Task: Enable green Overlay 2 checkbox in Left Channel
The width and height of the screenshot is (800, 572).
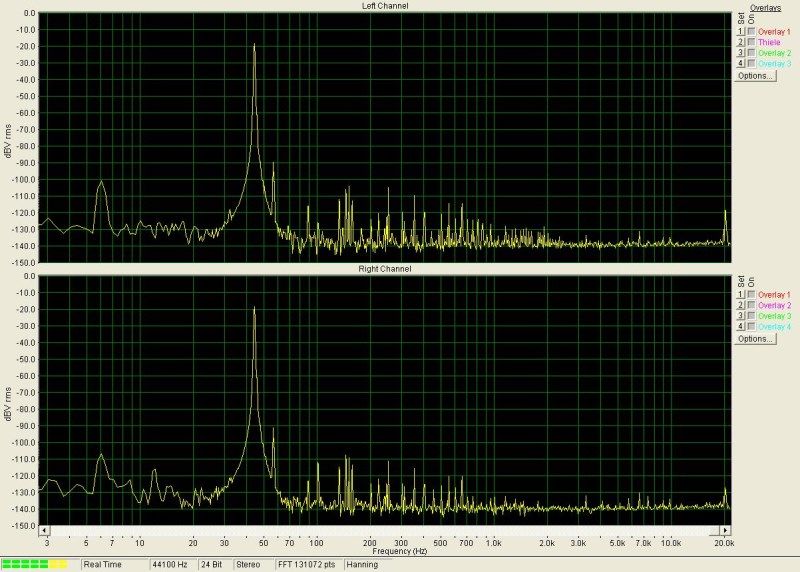Action: 751,53
